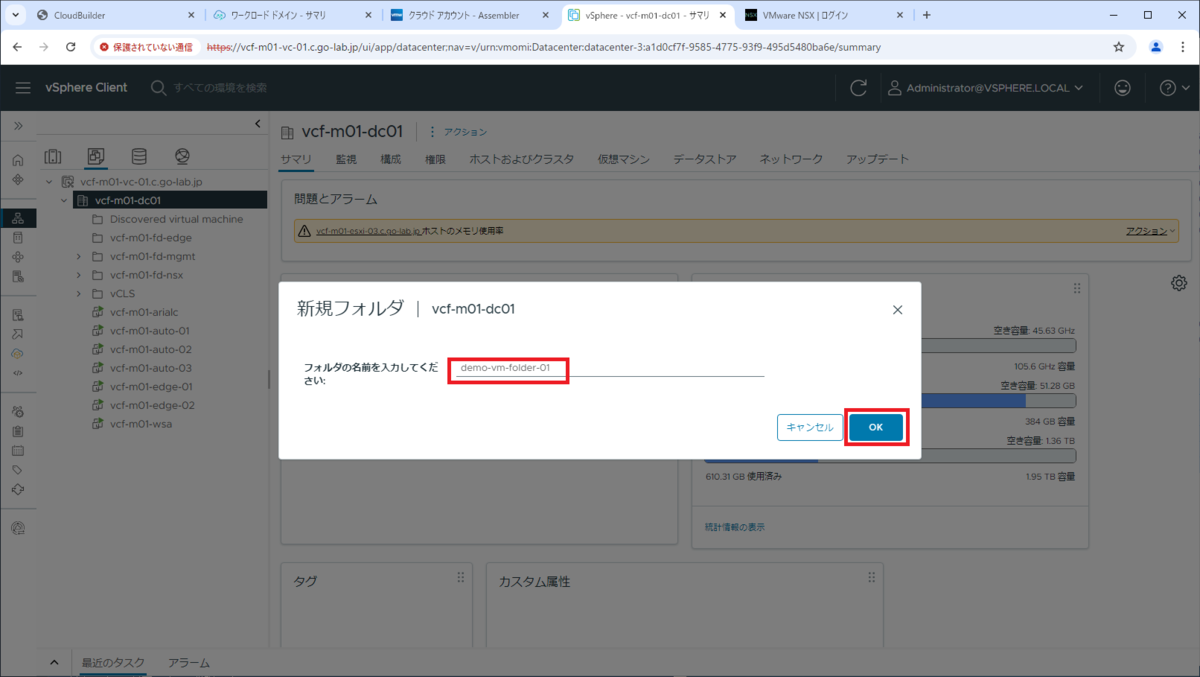The image size is (1200, 677).
Task: Select vcf-m01-fd-edge folder in tree
Action: pos(150,238)
